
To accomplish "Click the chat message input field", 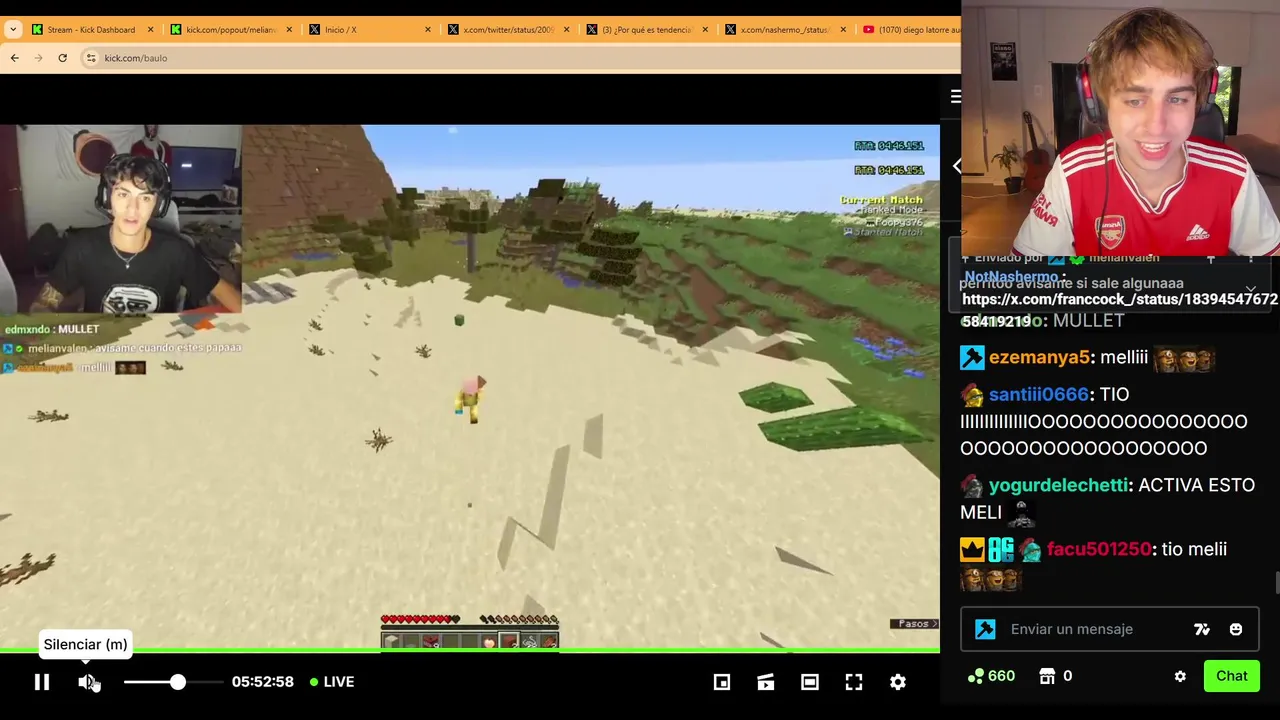I will pos(1110,629).
